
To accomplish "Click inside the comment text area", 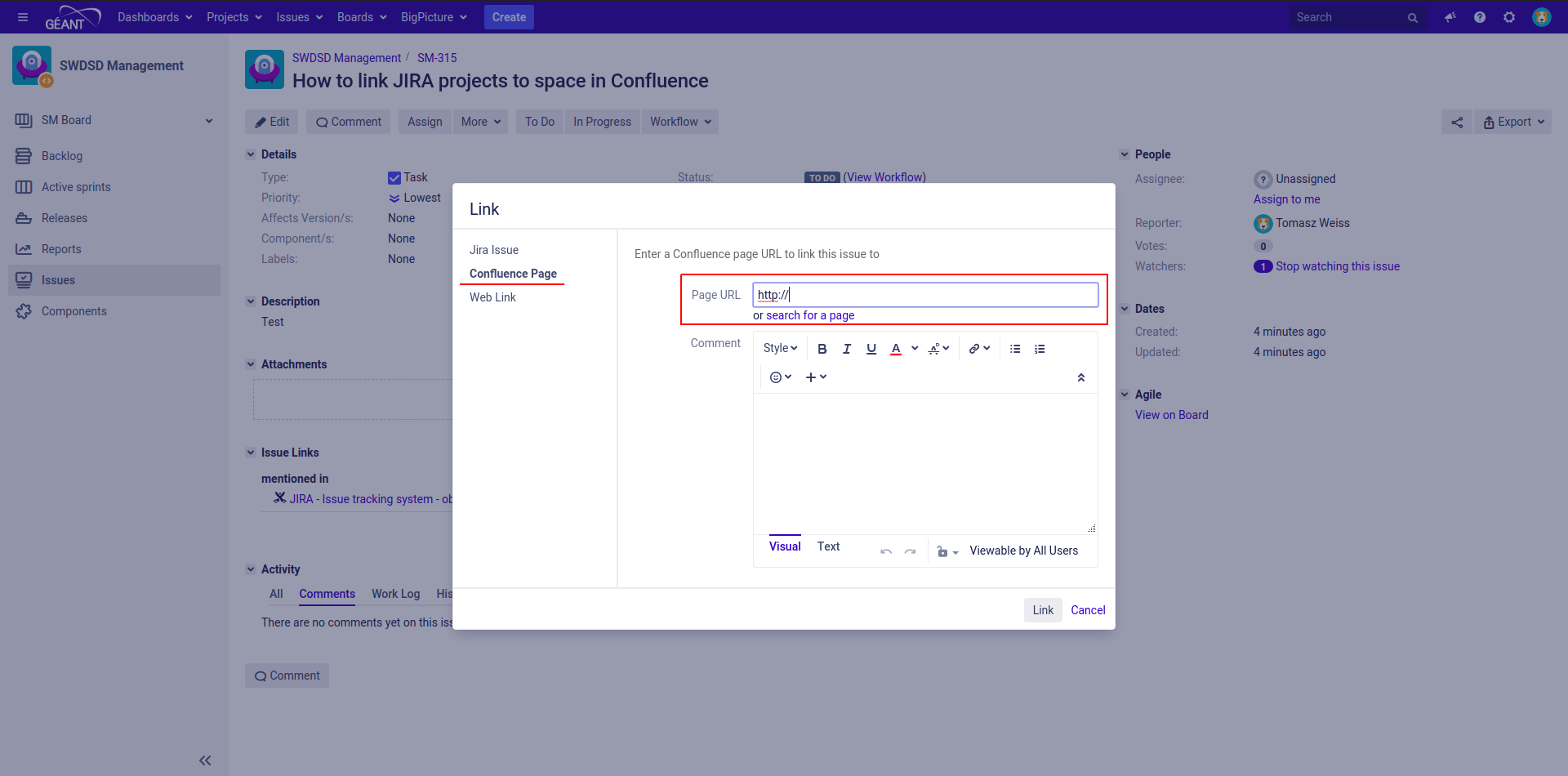I will coord(925,463).
